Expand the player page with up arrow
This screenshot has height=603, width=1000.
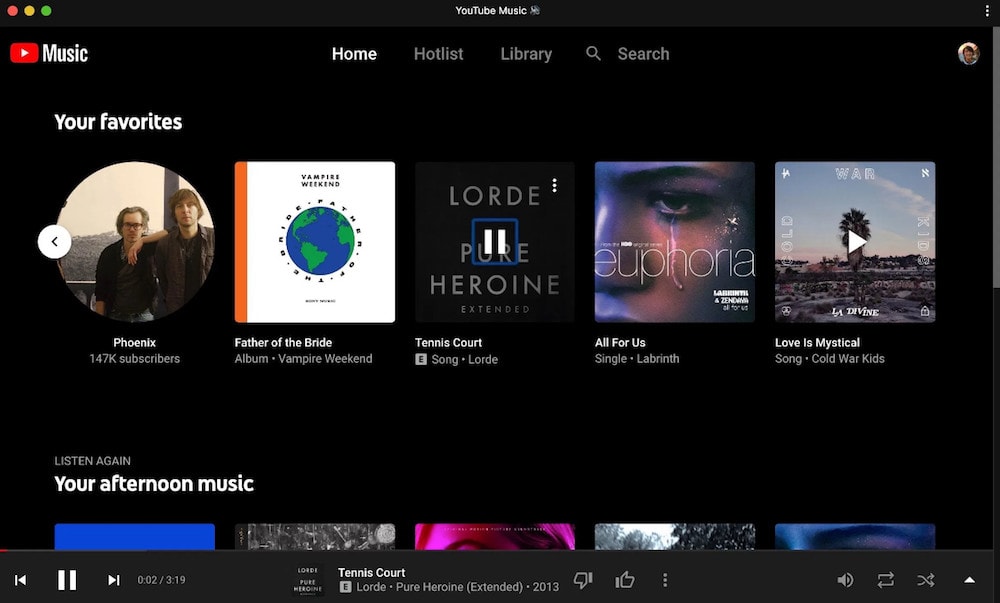coord(969,580)
